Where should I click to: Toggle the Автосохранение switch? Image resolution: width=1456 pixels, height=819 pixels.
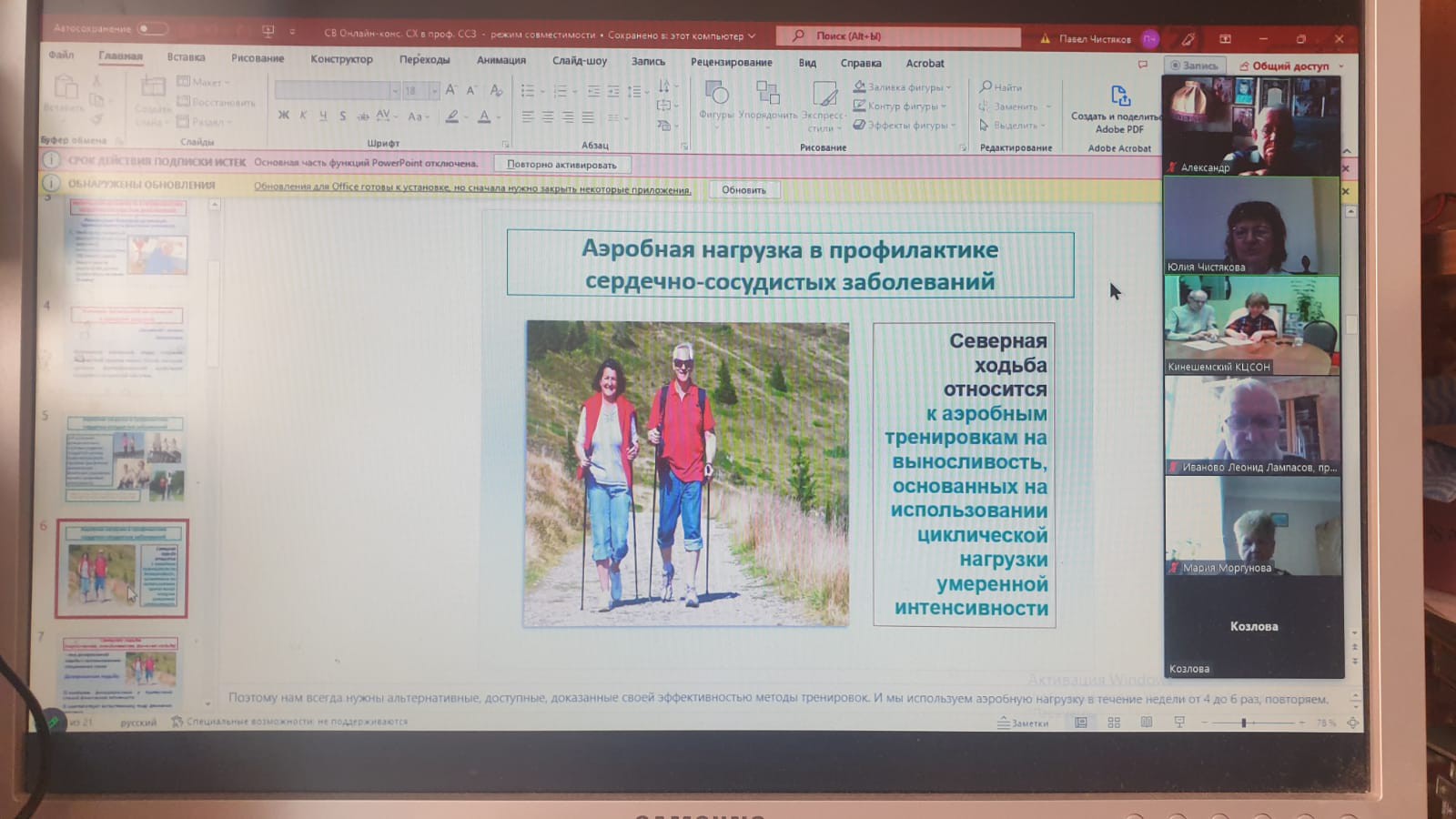[152, 28]
